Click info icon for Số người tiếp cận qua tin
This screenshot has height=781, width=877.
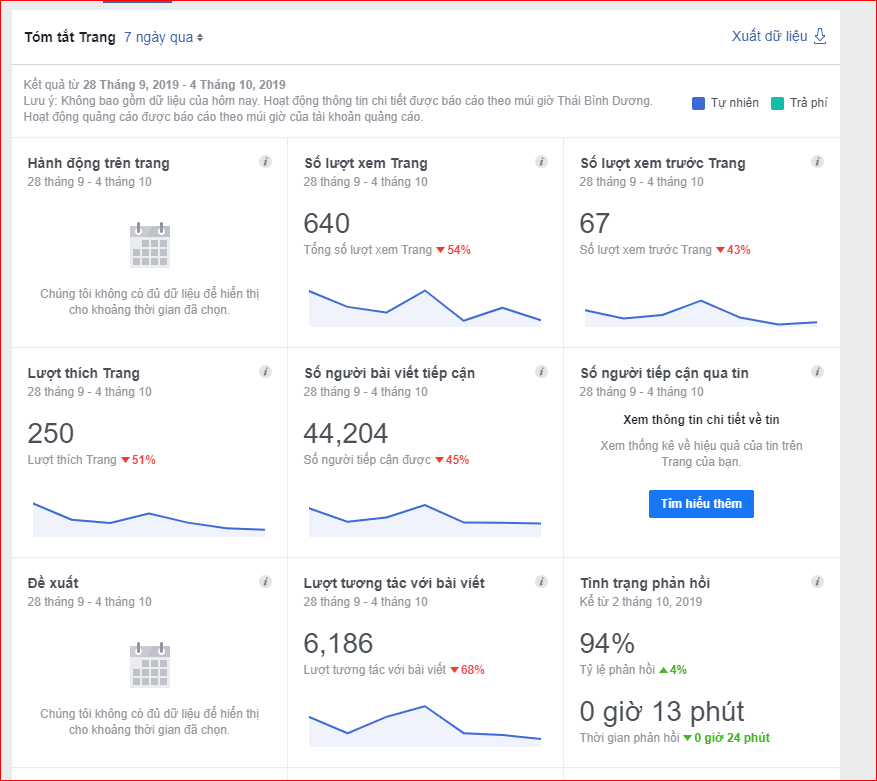pos(818,370)
